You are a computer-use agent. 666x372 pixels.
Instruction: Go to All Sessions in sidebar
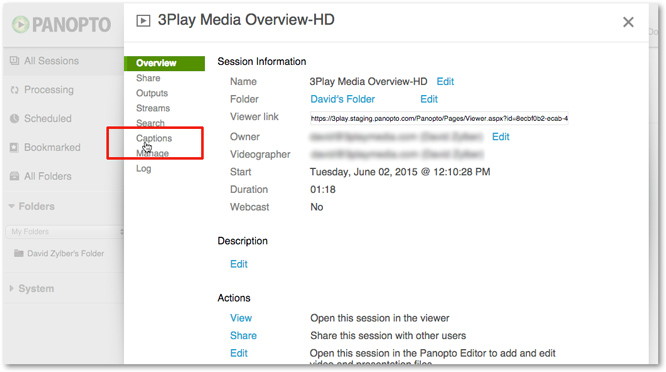pos(51,61)
